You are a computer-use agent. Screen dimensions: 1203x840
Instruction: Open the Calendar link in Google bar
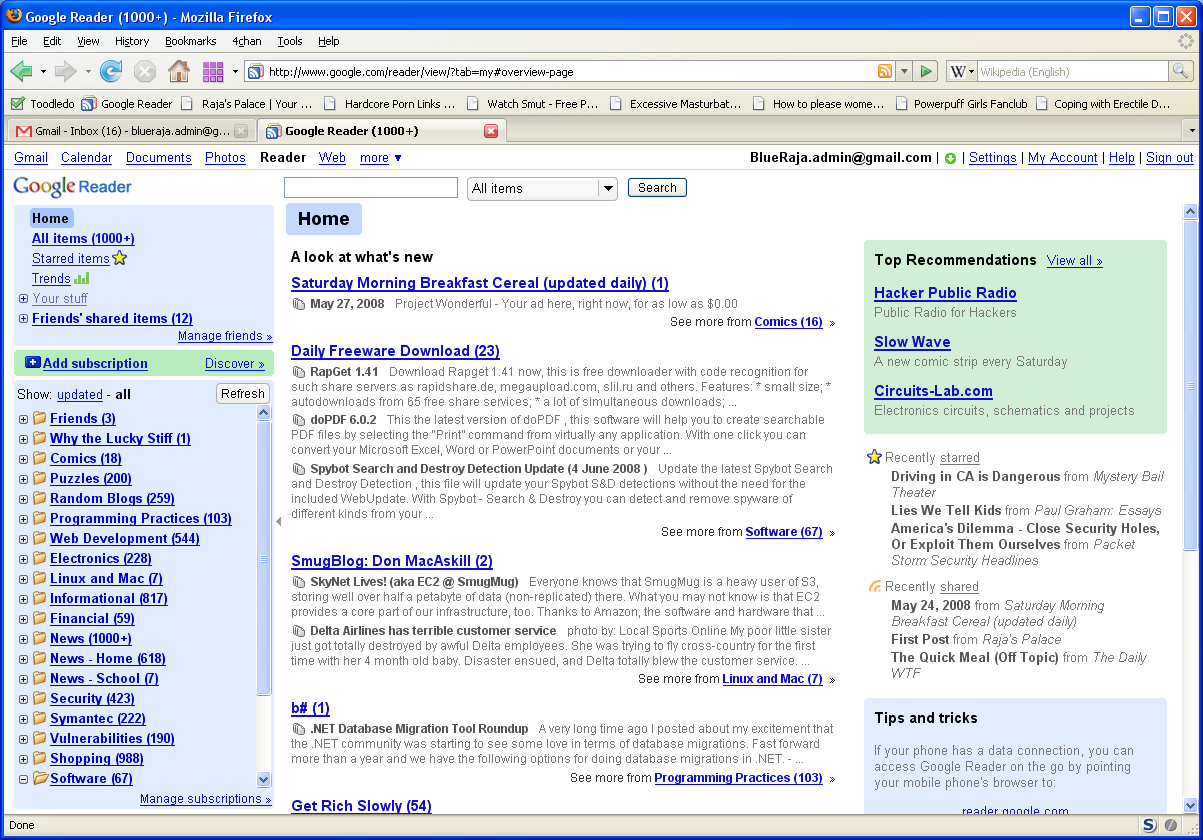pyautogui.click(x=87, y=158)
